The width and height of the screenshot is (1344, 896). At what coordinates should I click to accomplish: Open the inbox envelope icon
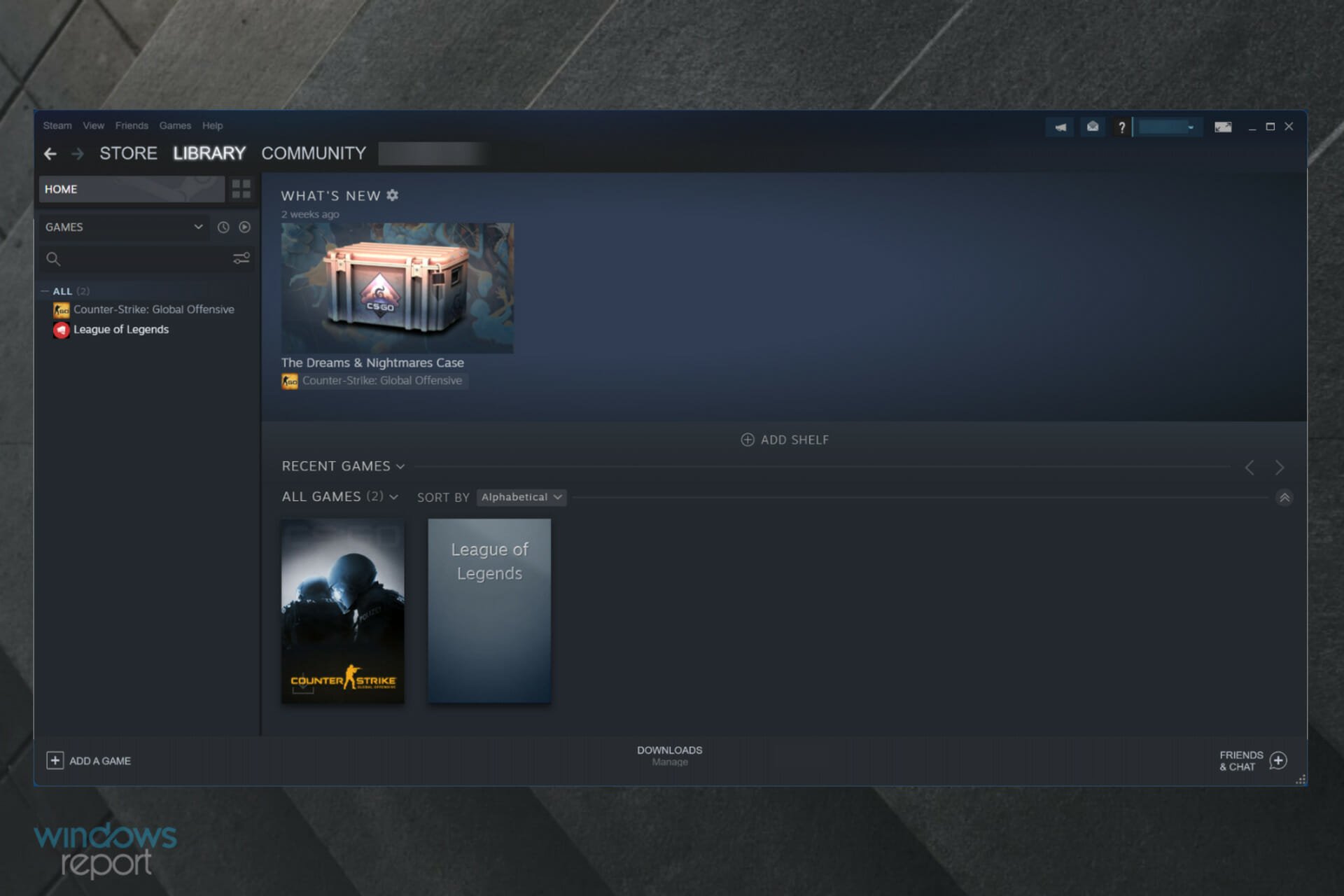click(x=1092, y=127)
